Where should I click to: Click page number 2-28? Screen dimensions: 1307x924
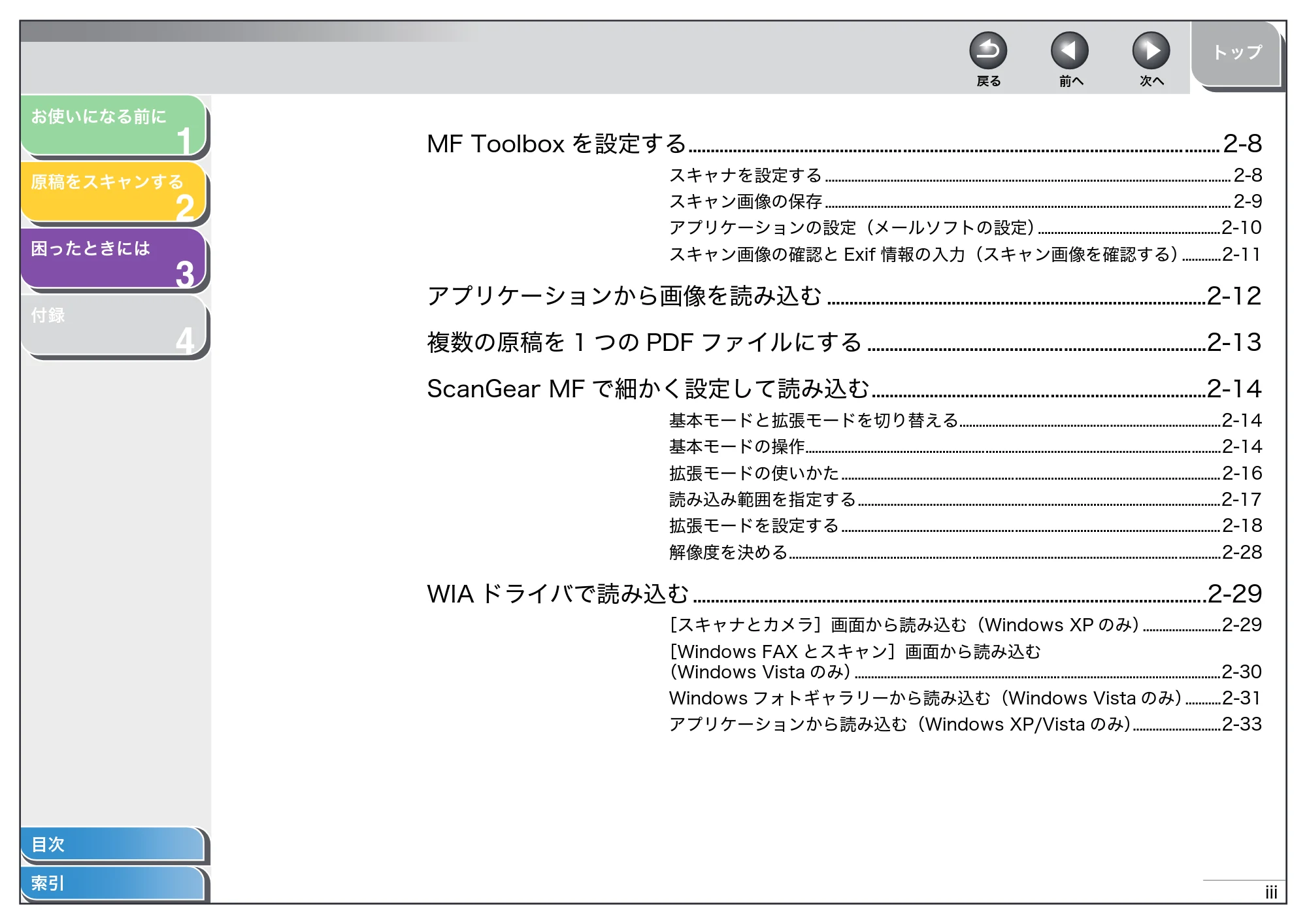pos(1242,552)
